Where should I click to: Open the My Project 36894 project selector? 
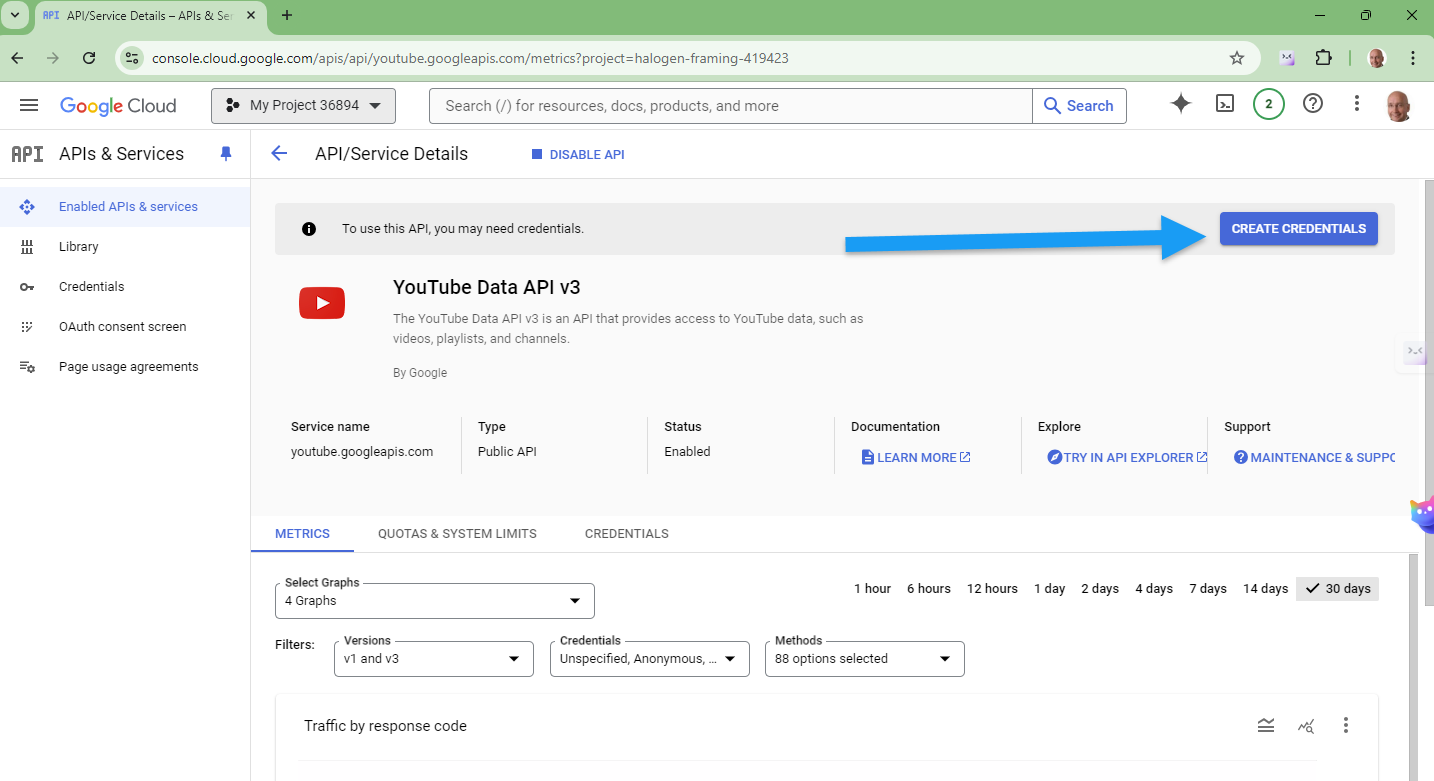click(x=303, y=106)
